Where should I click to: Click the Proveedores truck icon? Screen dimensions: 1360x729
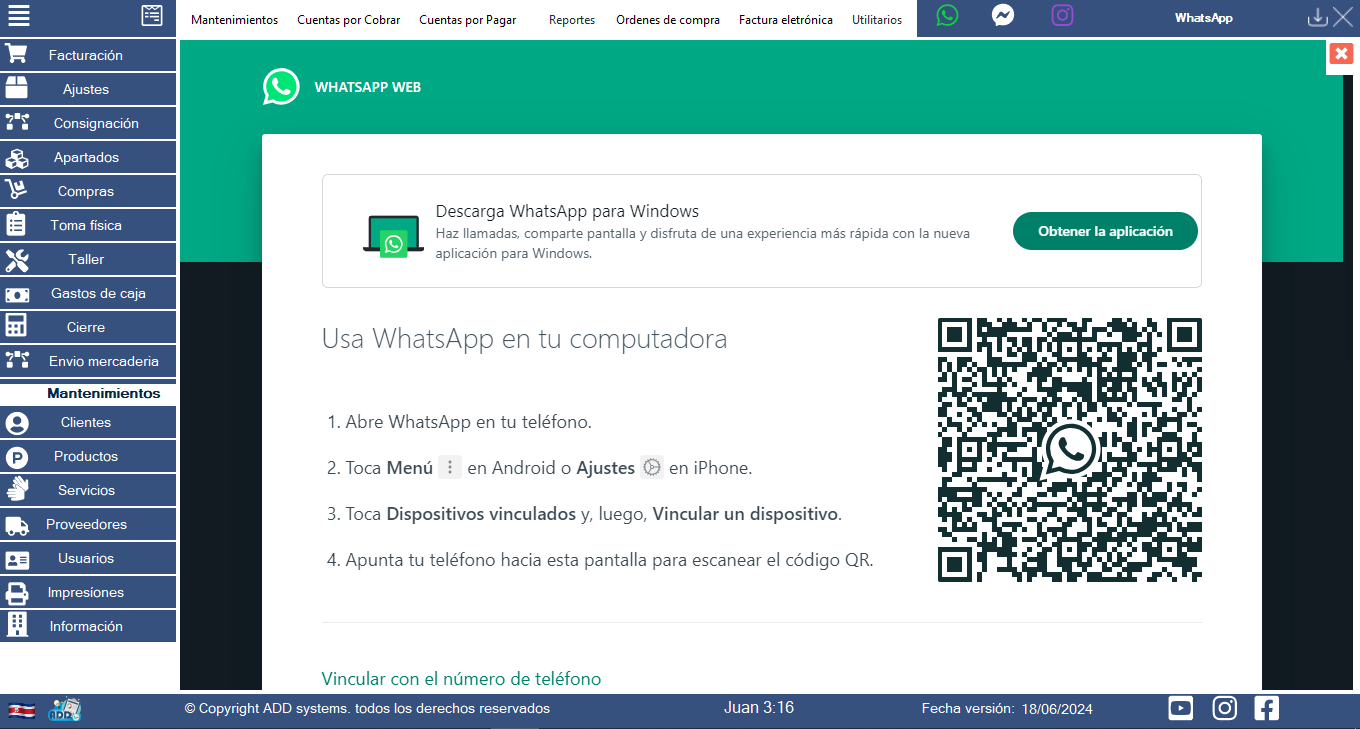(17, 525)
